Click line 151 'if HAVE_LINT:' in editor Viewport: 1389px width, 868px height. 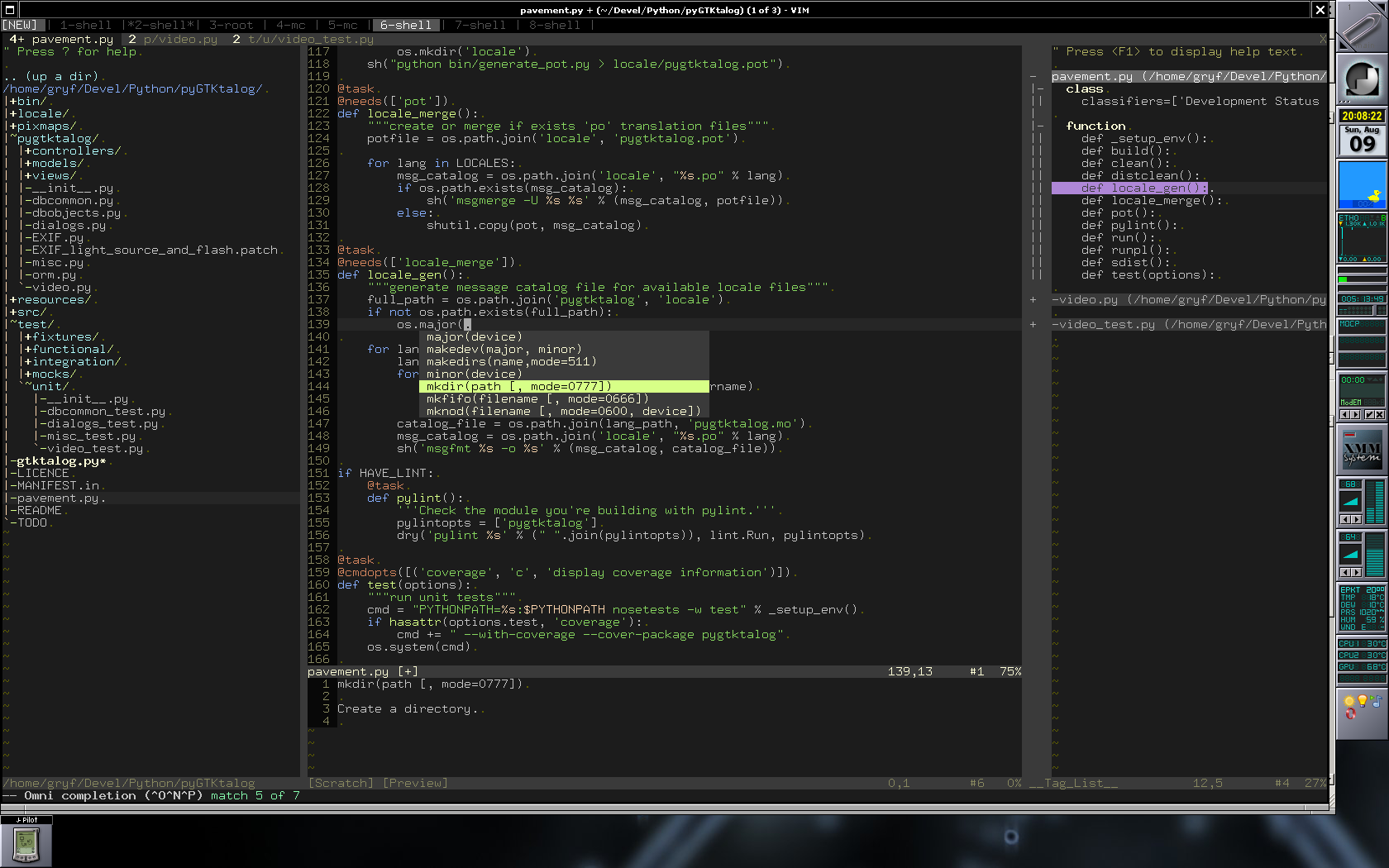click(x=385, y=474)
